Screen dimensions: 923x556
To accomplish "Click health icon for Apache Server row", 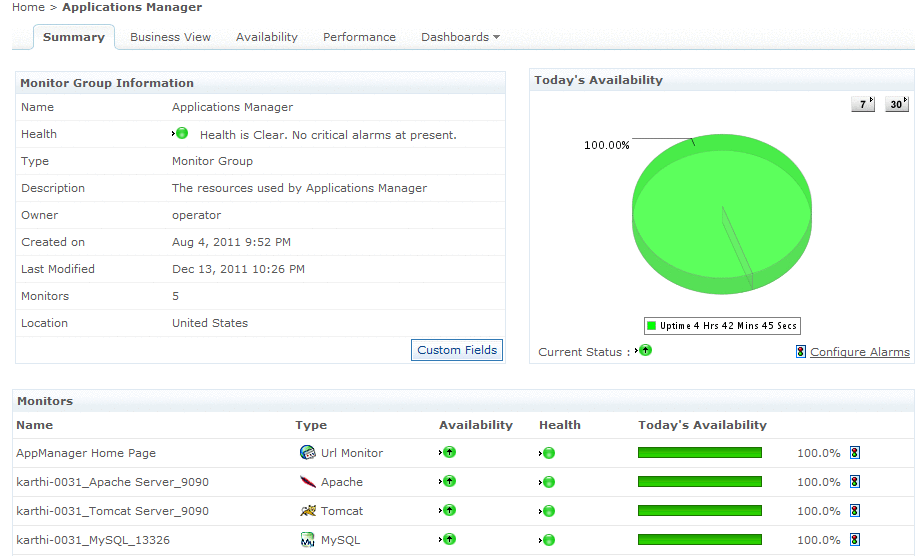I will (549, 482).
